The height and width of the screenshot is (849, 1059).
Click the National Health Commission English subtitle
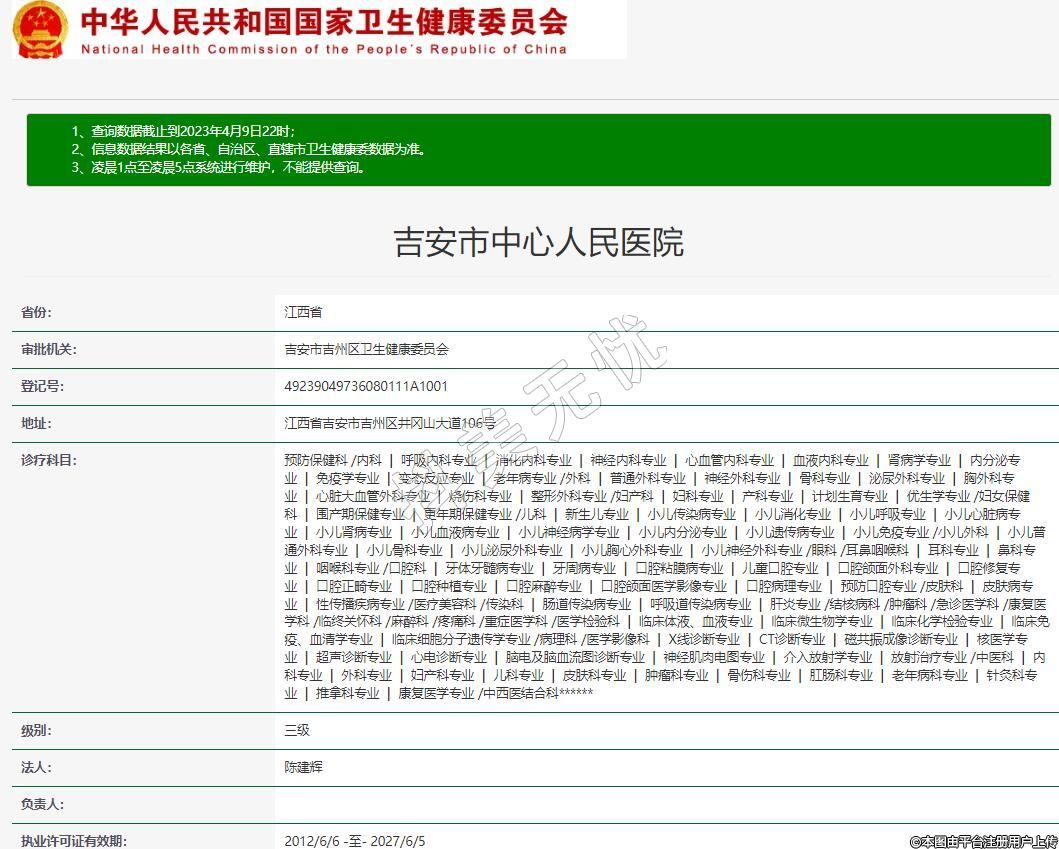[323, 49]
